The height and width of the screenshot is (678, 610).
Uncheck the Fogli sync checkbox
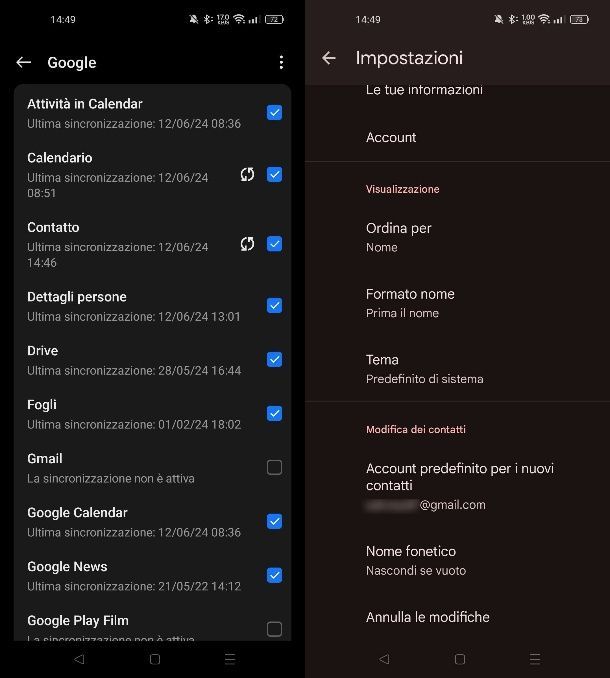pyautogui.click(x=275, y=414)
